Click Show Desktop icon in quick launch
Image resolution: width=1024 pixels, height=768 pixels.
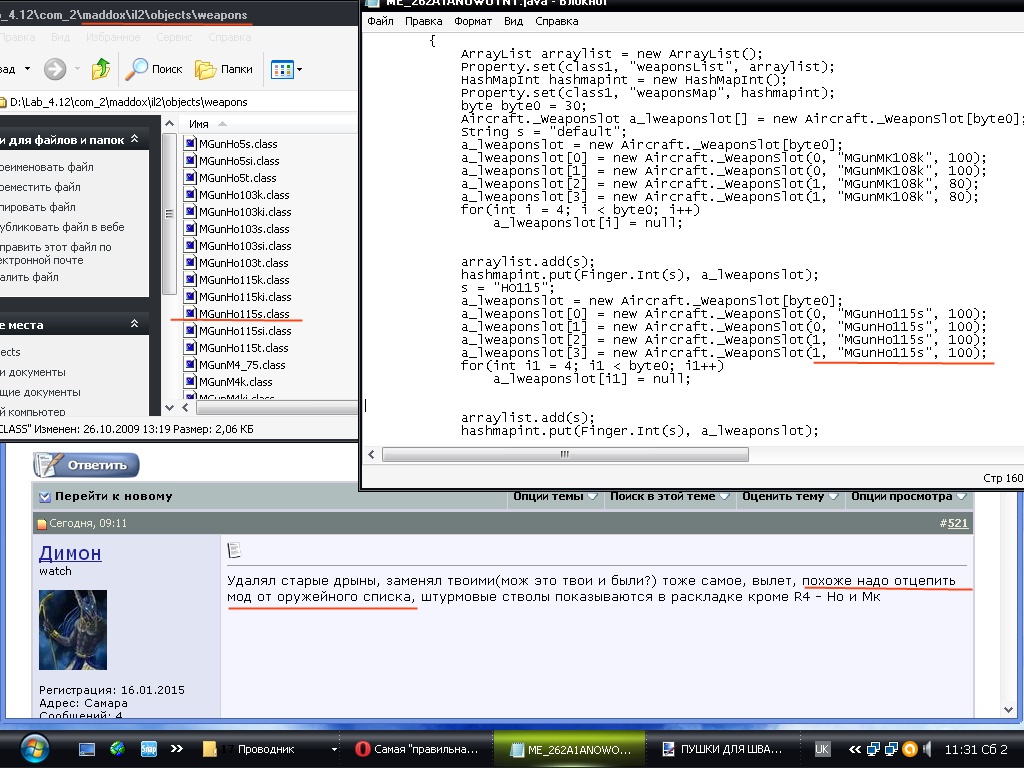pyautogui.click(x=87, y=749)
